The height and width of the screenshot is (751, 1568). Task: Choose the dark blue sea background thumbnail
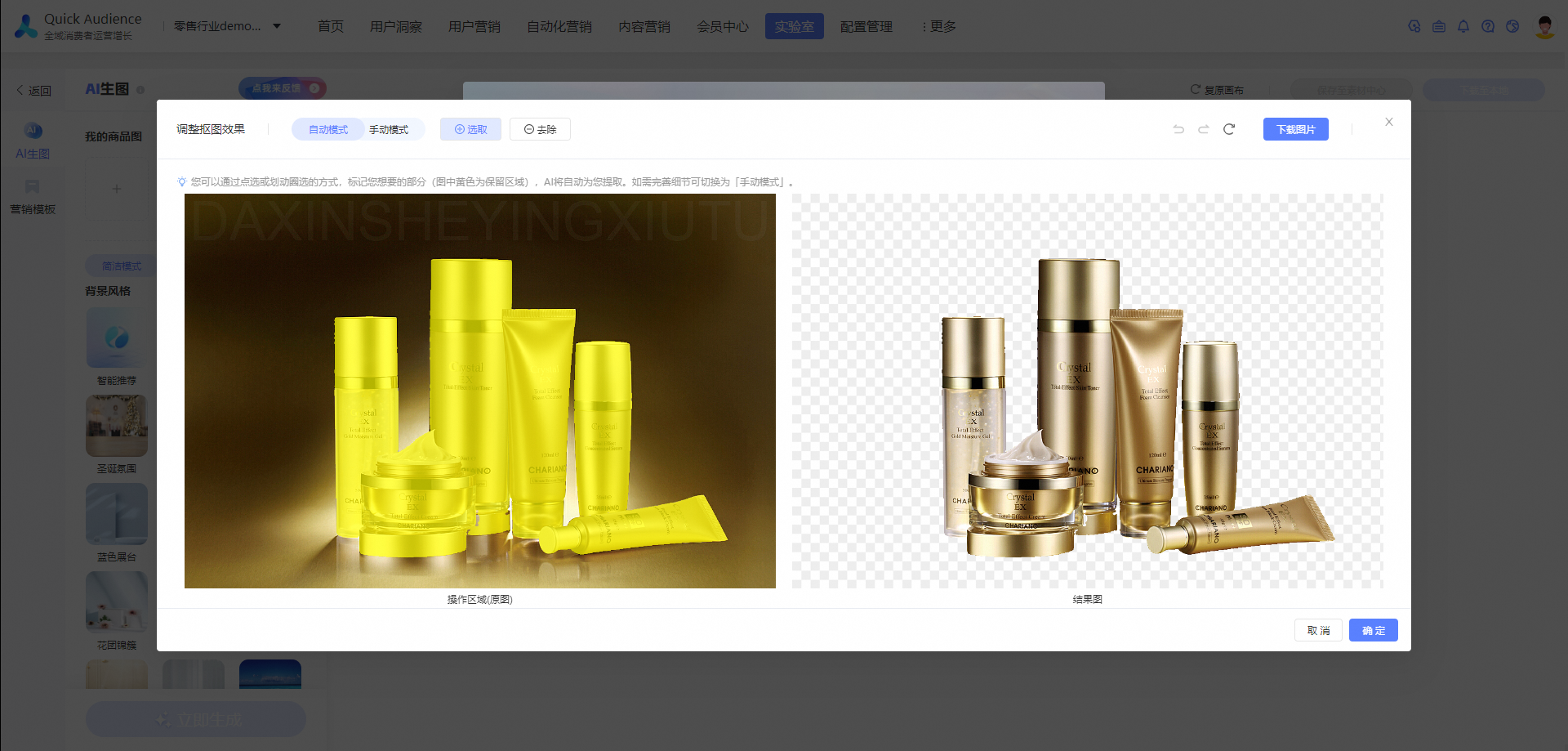[x=270, y=674]
